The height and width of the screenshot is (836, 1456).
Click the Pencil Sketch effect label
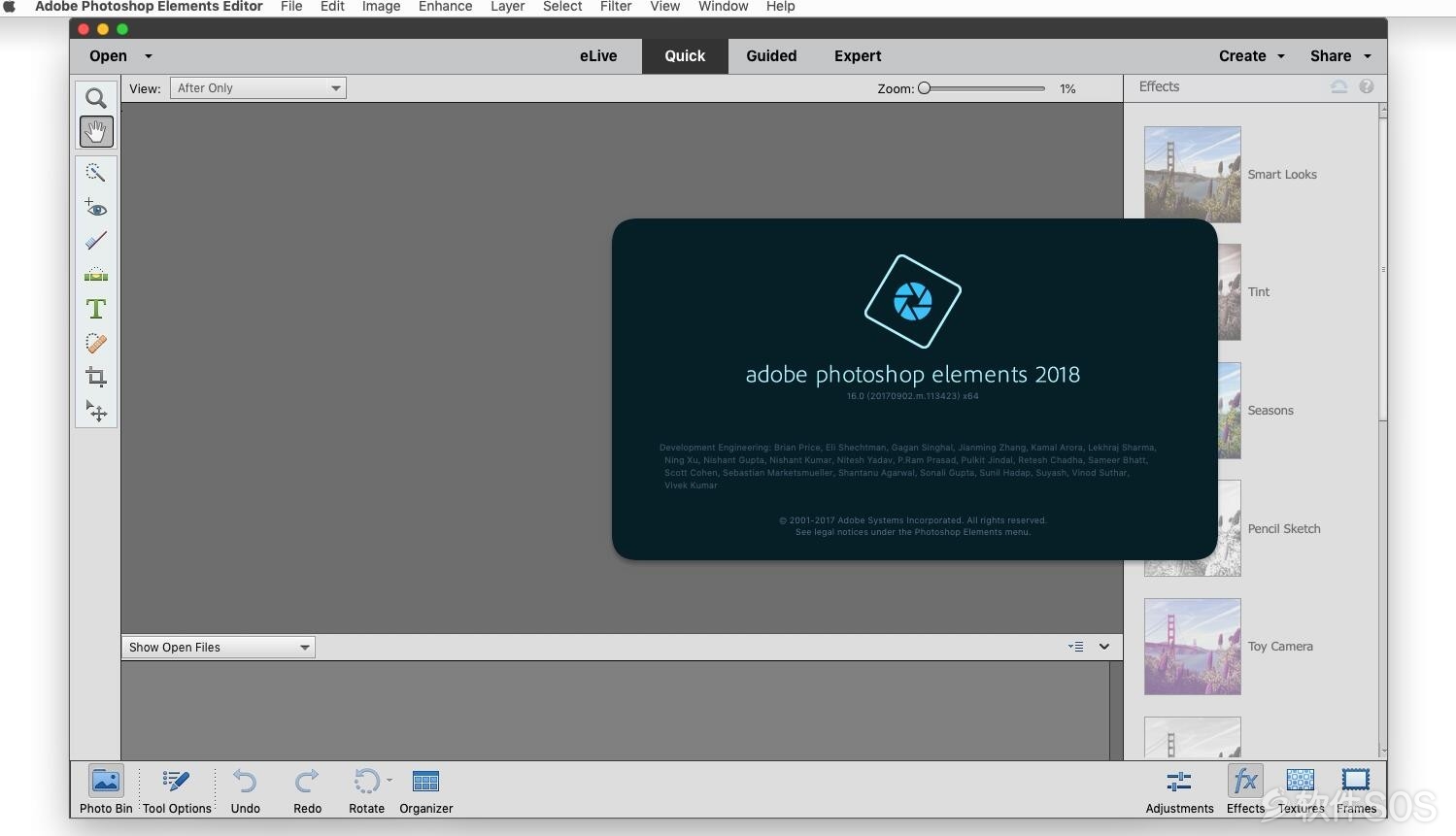[1284, 529]
